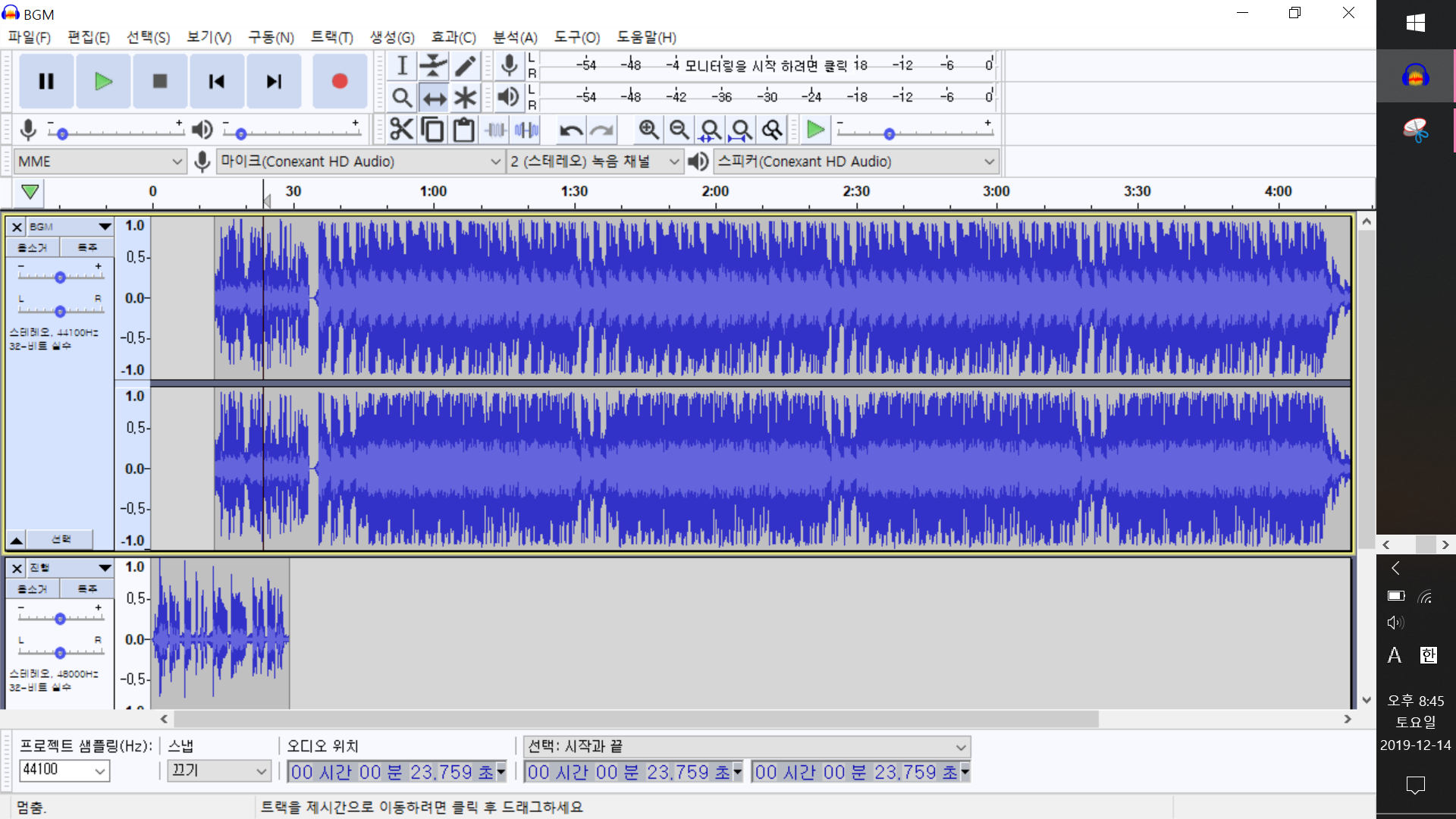Image resolution: width=1456 pixels, height=819 pixels.
Task: Select the Envelope tool
Action: pos(433,66)
